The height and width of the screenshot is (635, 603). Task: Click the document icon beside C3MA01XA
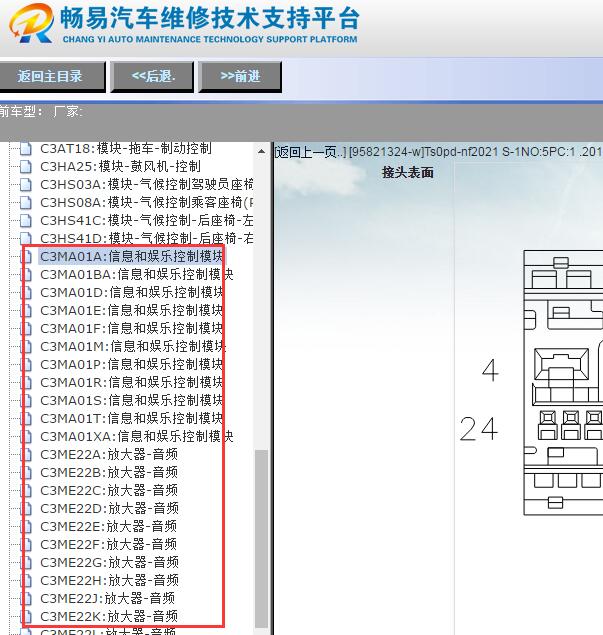[x=27, y=437]
